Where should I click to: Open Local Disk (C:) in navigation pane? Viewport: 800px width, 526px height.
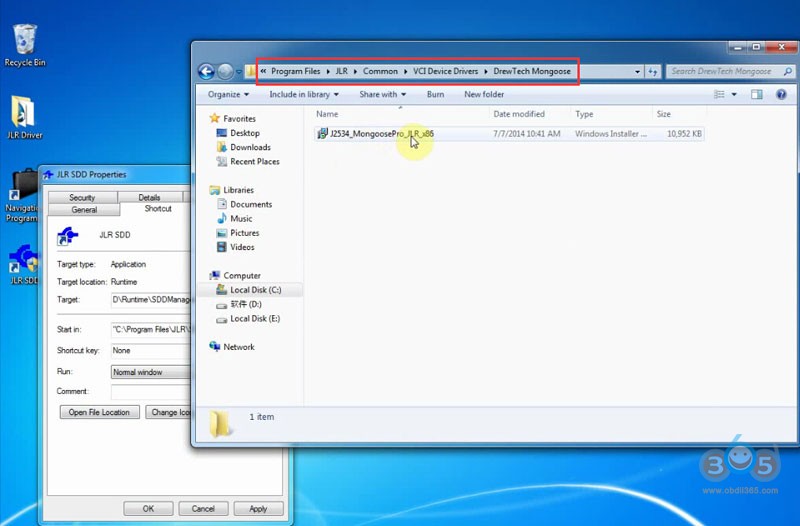click(255, 290)
